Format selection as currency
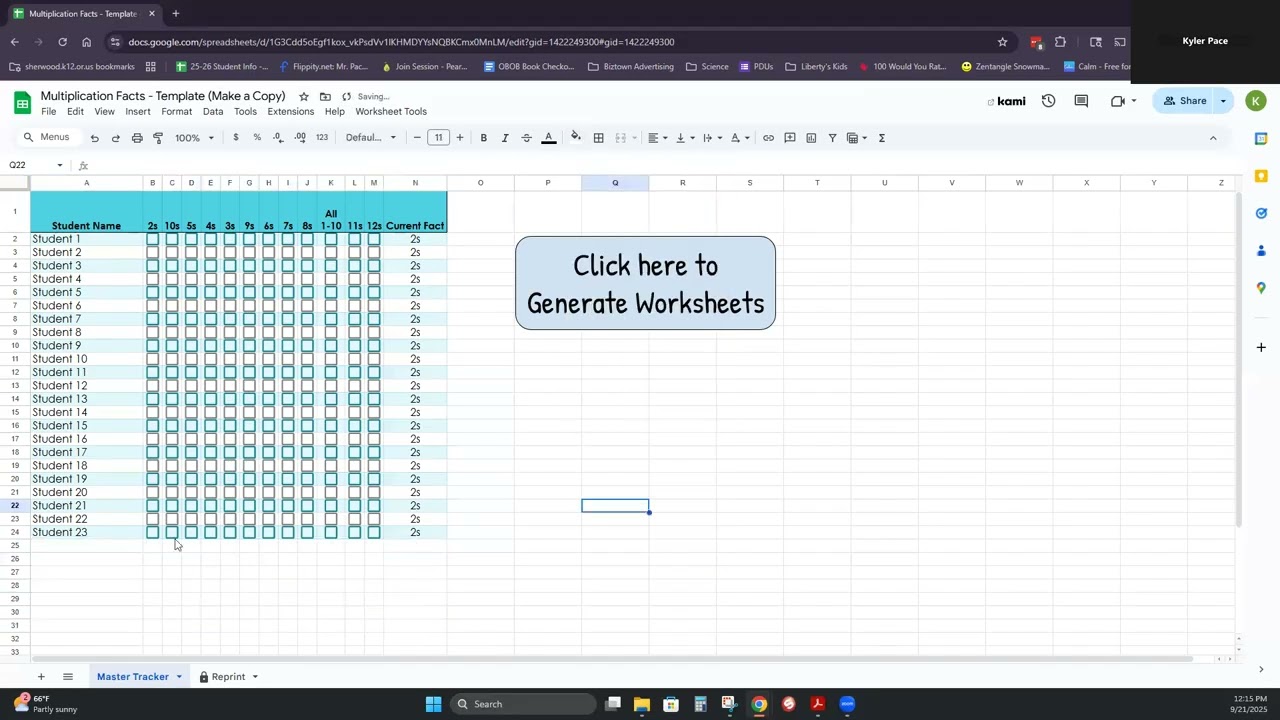This screenshot has width=1280, height=720. point(236,138)
